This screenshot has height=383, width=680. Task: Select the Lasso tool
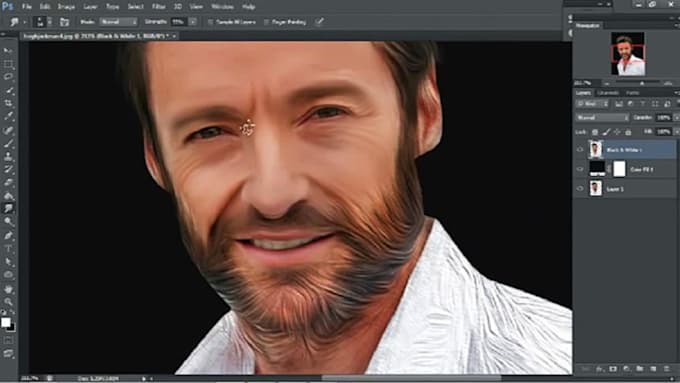[x=8, y=77]
